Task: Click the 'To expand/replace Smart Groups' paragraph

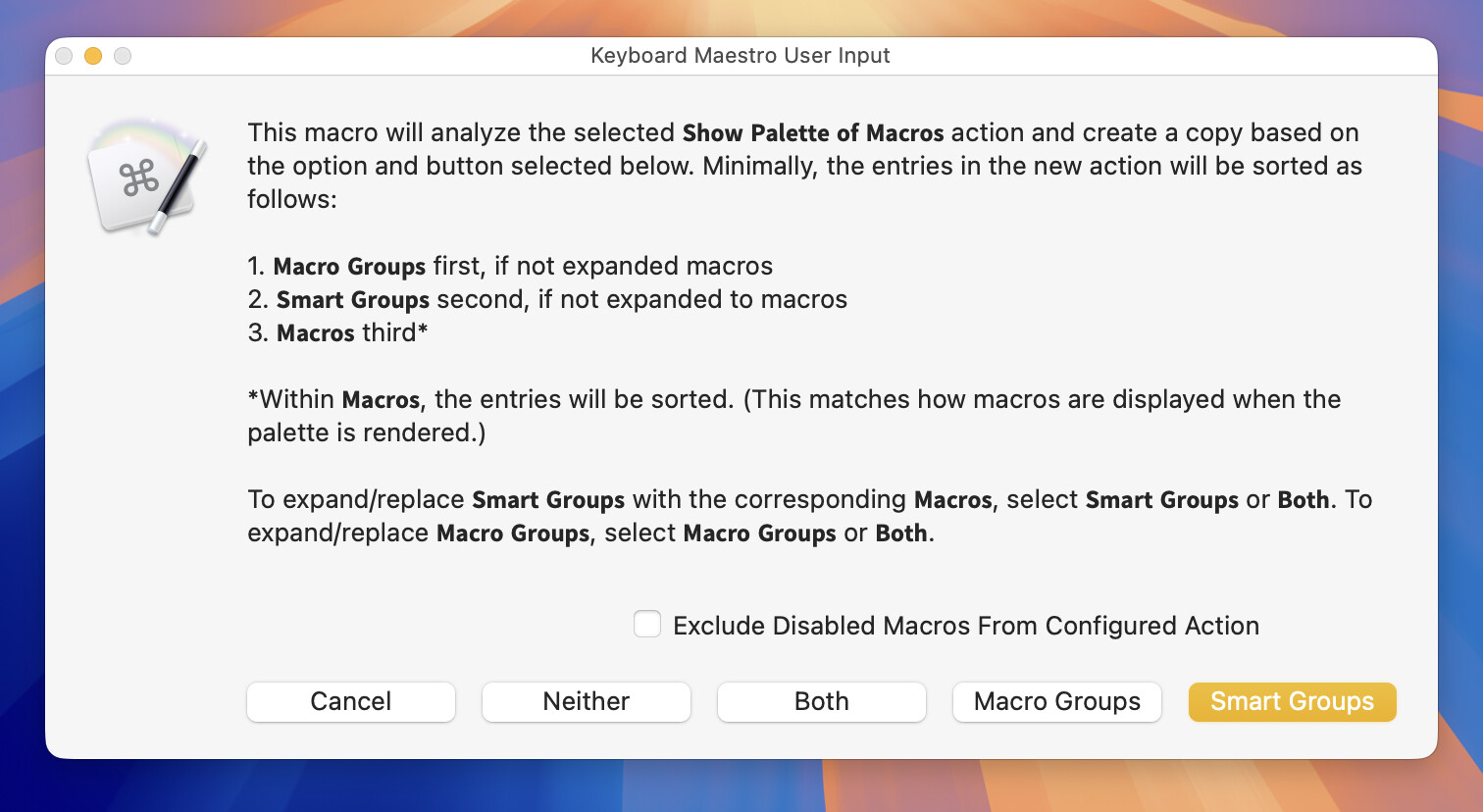Action: pos(809,516)
